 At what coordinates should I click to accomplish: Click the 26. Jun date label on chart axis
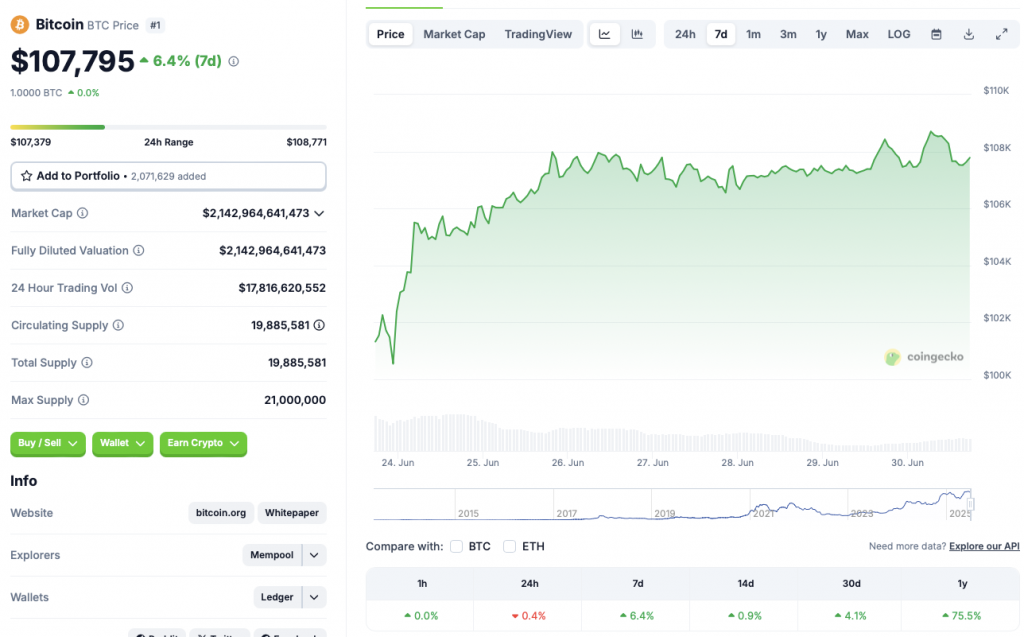[568, 463]
